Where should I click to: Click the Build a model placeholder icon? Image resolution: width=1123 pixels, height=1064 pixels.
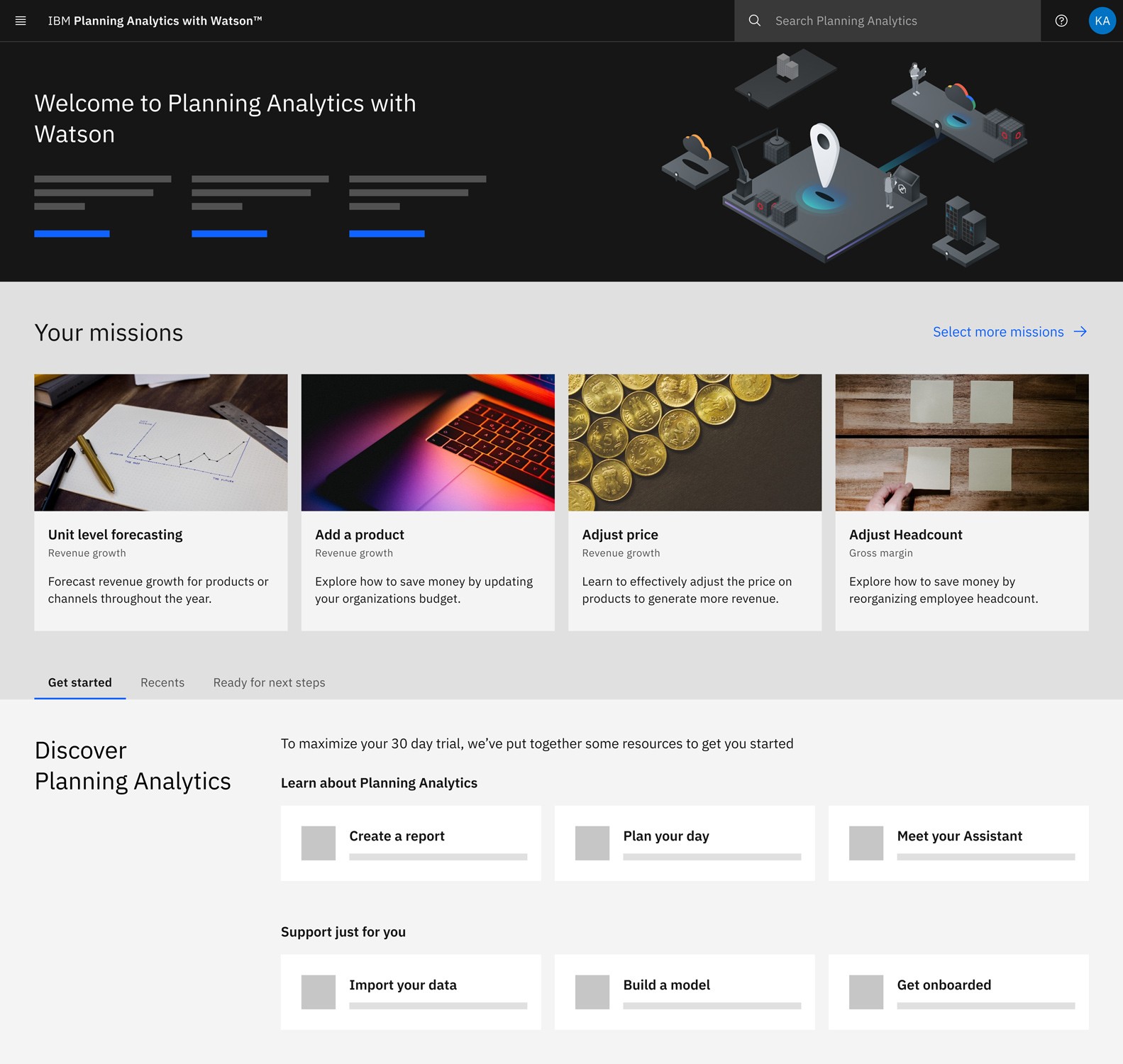coord(592,992)
